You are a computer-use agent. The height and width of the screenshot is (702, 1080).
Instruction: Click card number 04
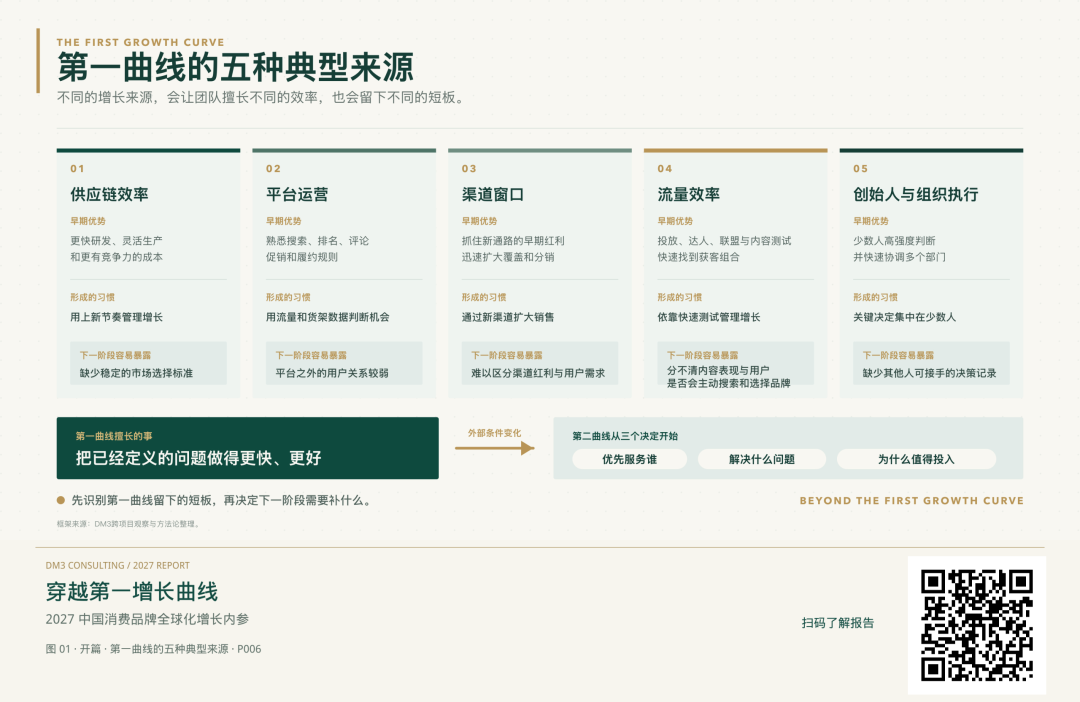[665, 168]
